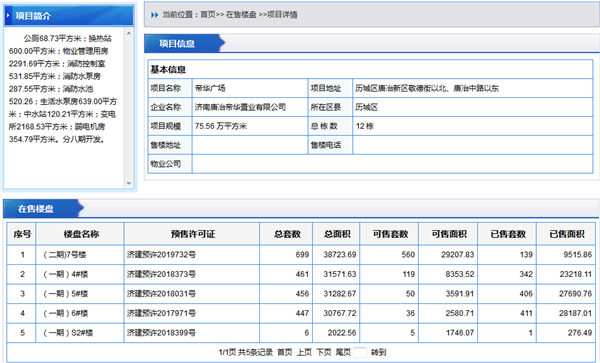
Task: Open permit 济建预许2018373号
Action: point(161,274)
